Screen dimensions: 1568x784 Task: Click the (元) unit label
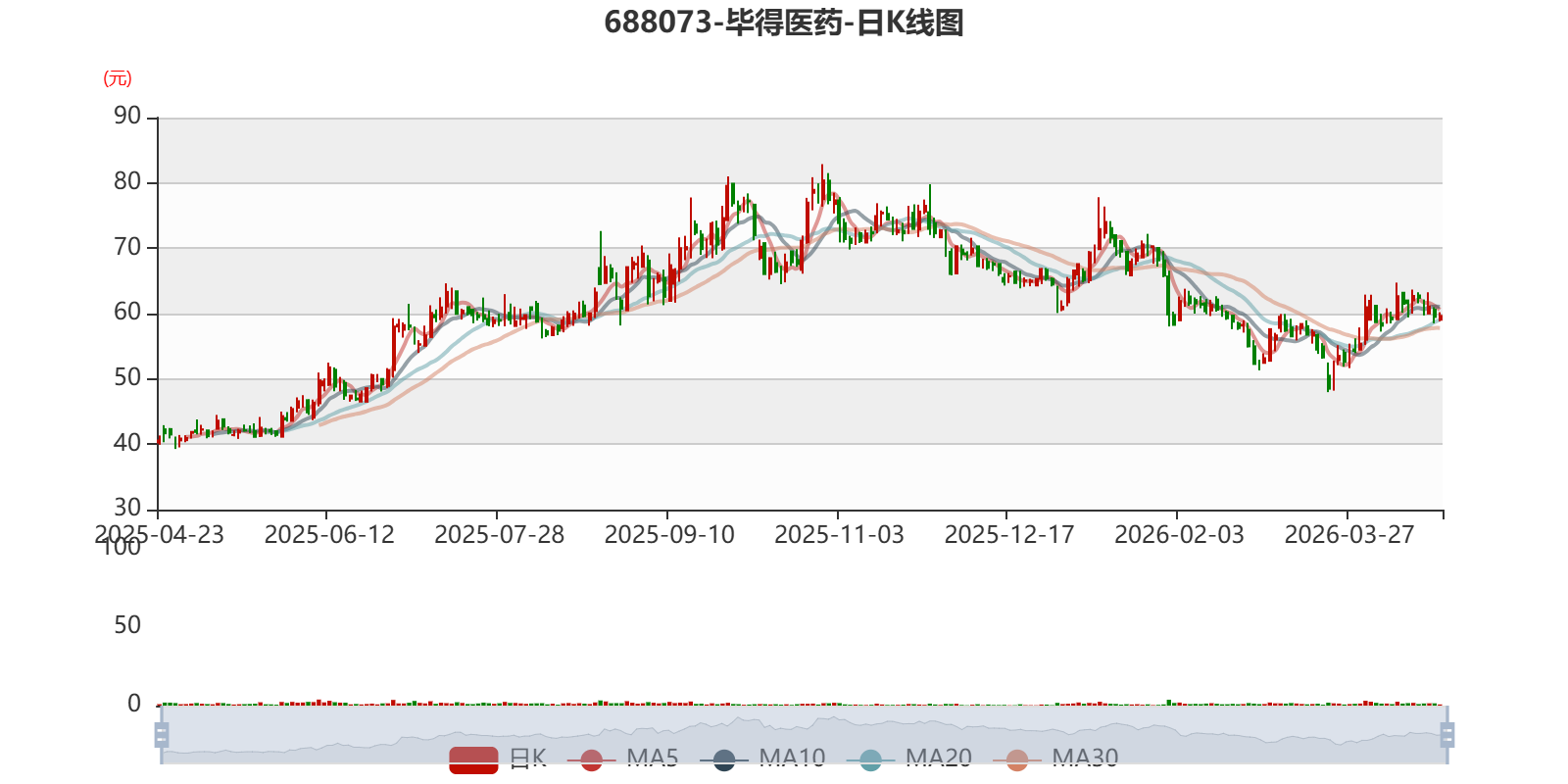118,78
